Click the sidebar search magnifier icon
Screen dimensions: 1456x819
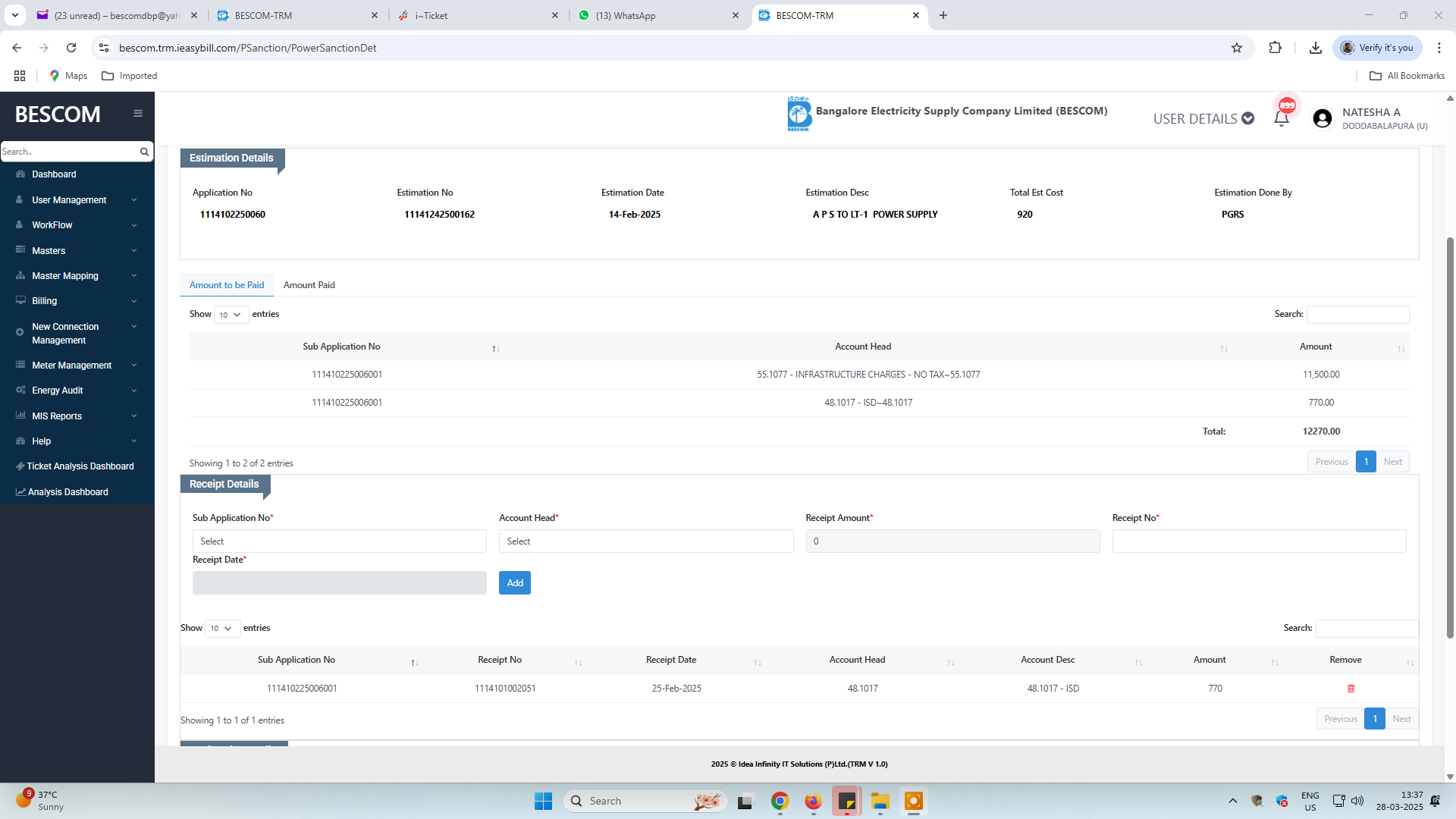coord(144,152)
